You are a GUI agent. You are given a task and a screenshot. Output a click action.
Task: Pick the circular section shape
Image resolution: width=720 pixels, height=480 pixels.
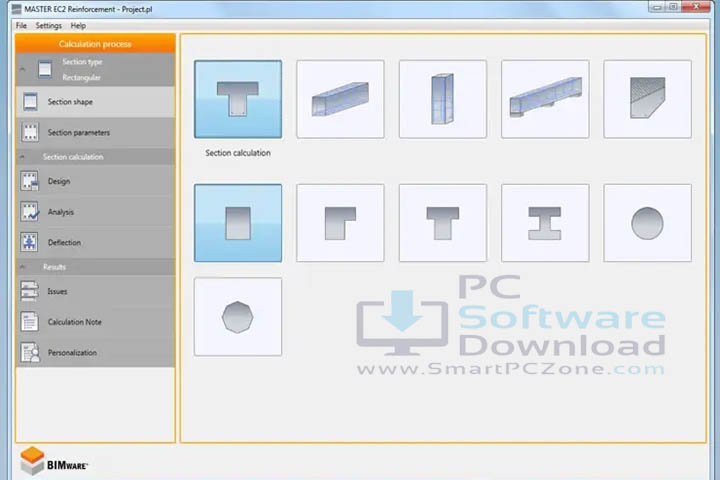647,223
